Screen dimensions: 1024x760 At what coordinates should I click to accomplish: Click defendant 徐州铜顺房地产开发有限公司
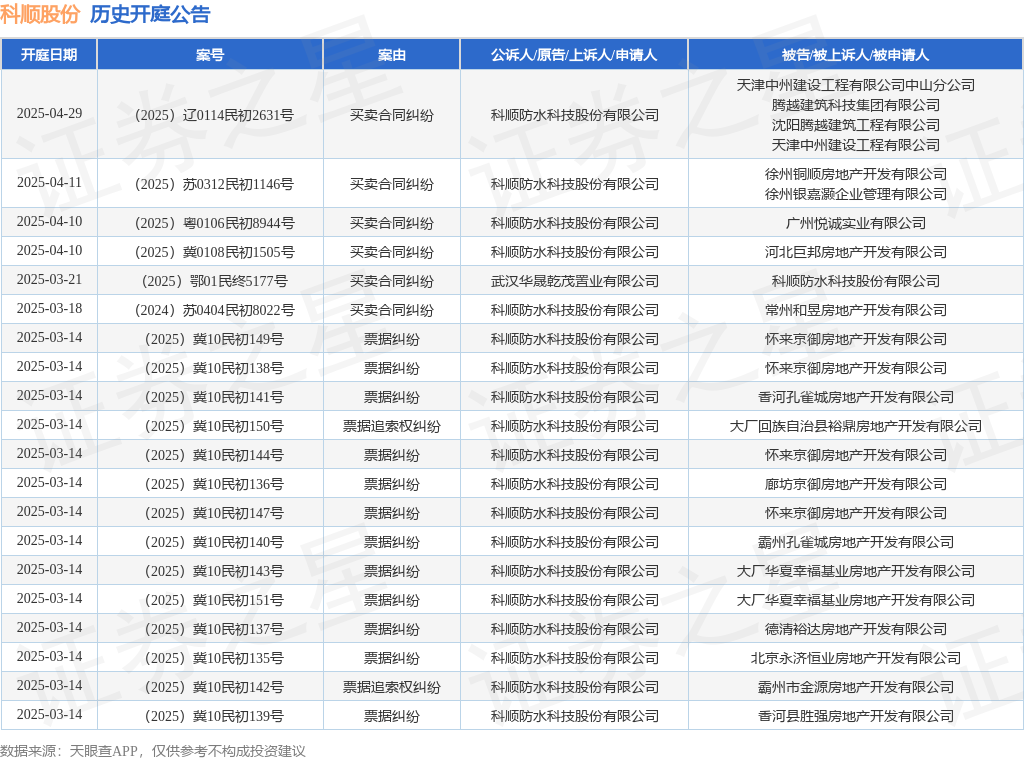coord(856,174)
